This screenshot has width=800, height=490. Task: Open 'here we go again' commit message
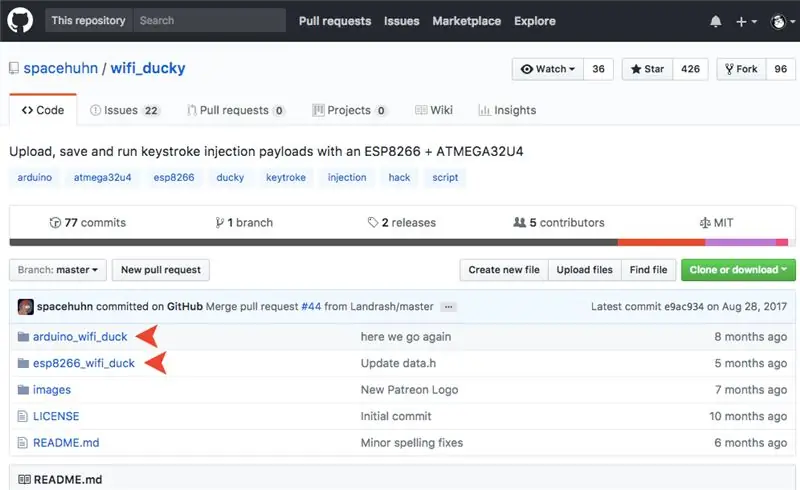406,337
